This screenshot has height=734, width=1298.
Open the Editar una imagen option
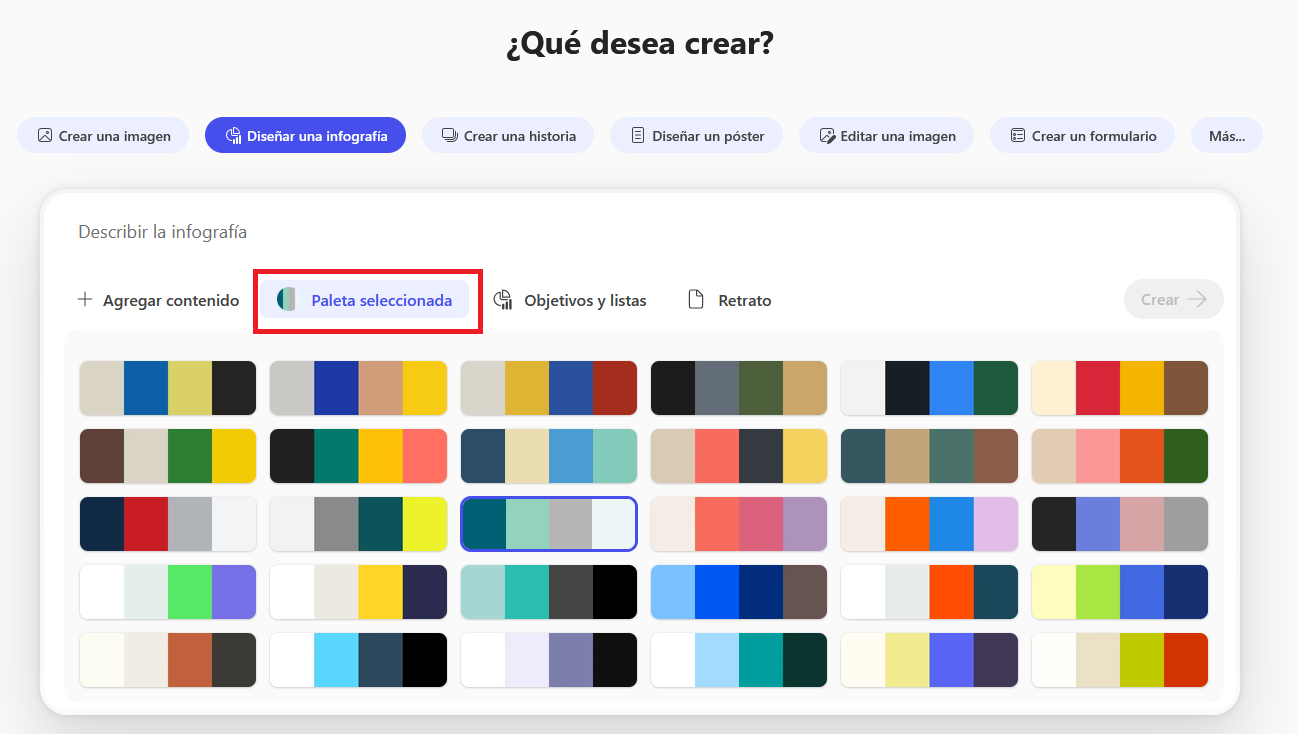coord(886,136)
